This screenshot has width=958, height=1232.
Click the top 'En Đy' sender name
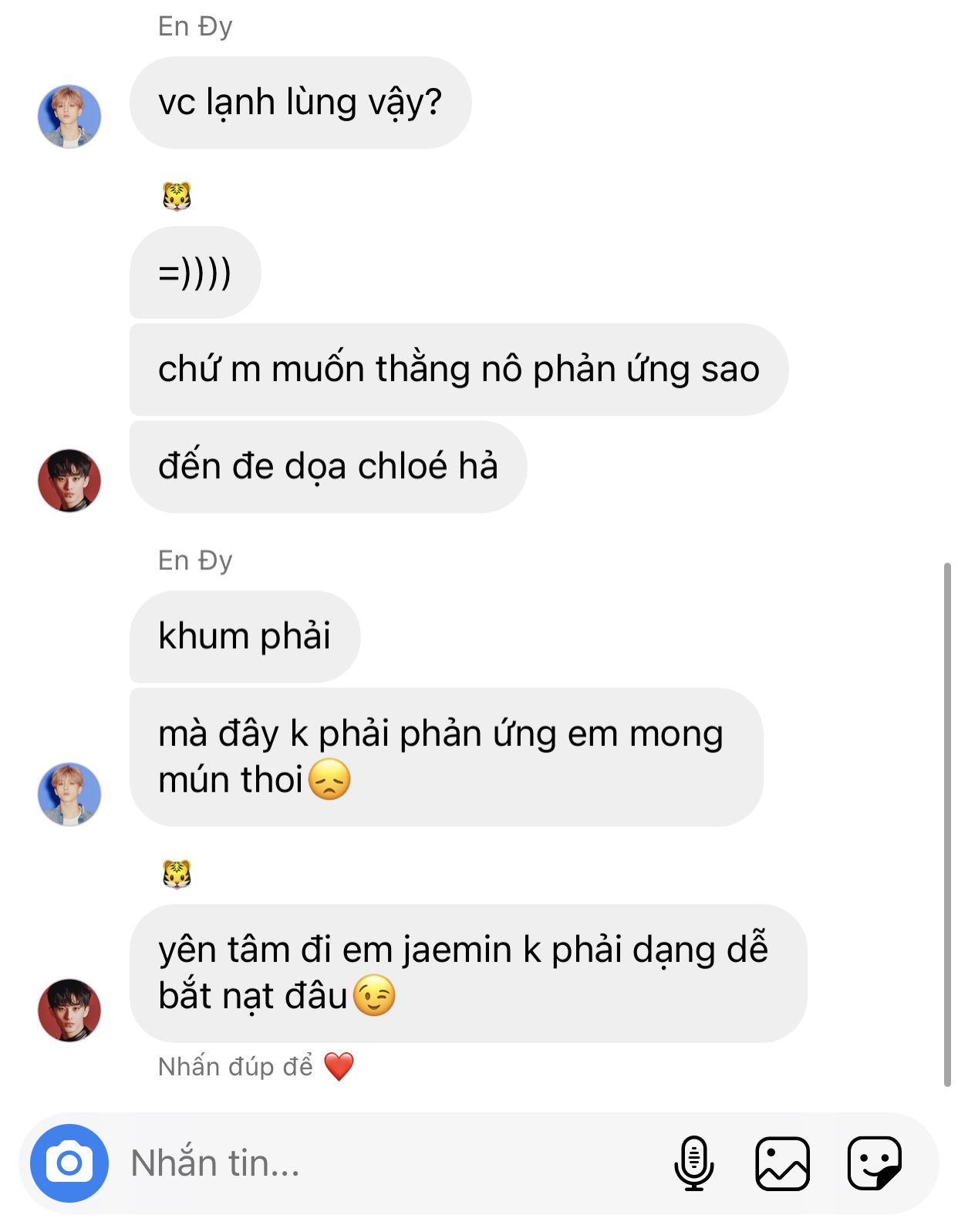coord(195,26)
